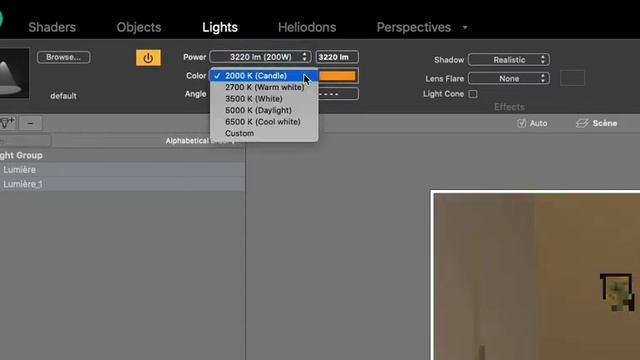Viewport: 640px width, 360px height.
Task: Open the Heliodons tab
Action: pos(307,27)
